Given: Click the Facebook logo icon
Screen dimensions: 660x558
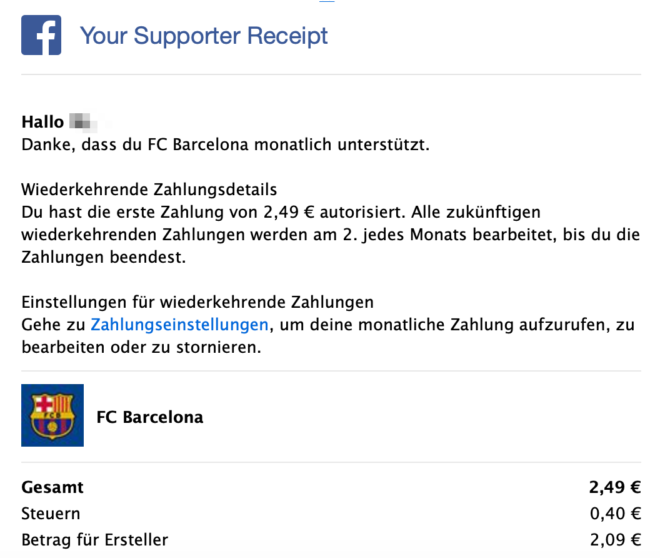Looking at the screenshot, I should tap(41, 35).
